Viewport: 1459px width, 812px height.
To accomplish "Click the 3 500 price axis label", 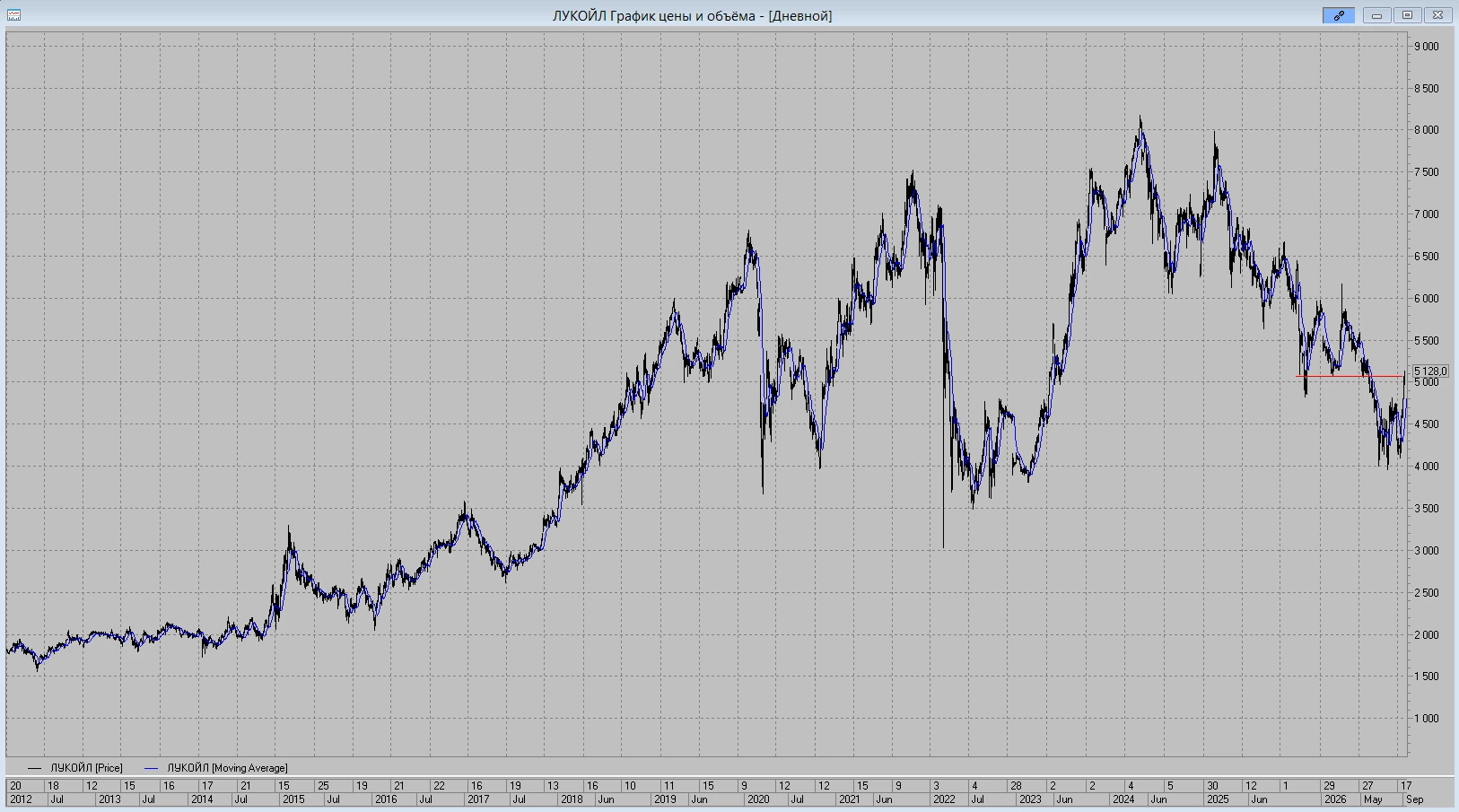I will 1427,509.
